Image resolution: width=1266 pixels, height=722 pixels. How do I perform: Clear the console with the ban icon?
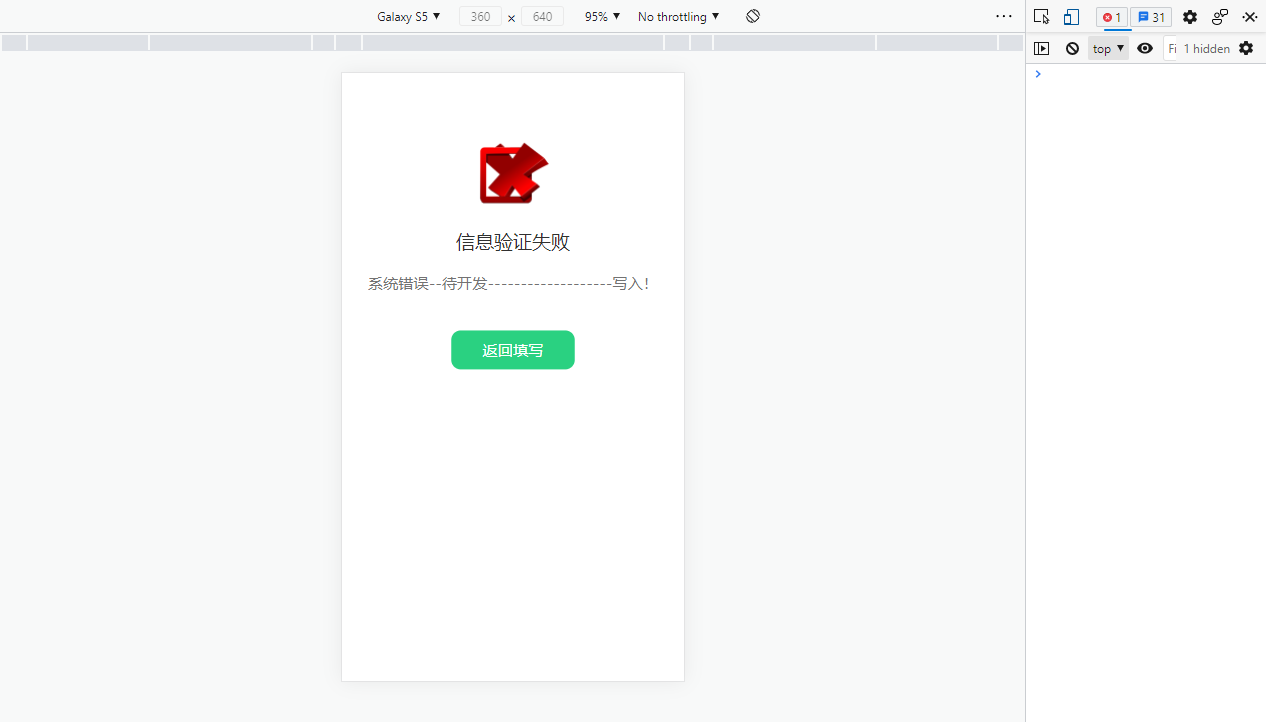coord(1072,48)
